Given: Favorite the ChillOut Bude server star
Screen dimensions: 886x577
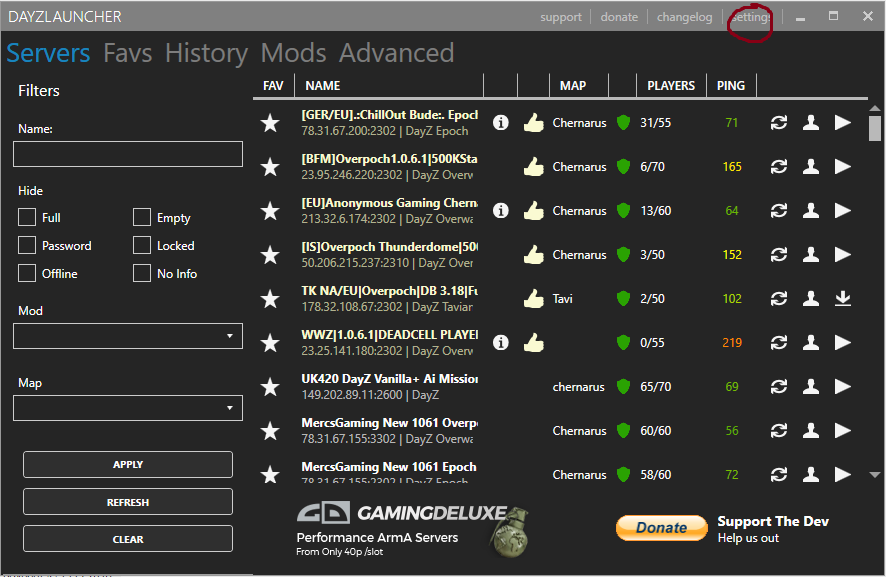Looking at the screenshot, I should click(x=270, y=123).
